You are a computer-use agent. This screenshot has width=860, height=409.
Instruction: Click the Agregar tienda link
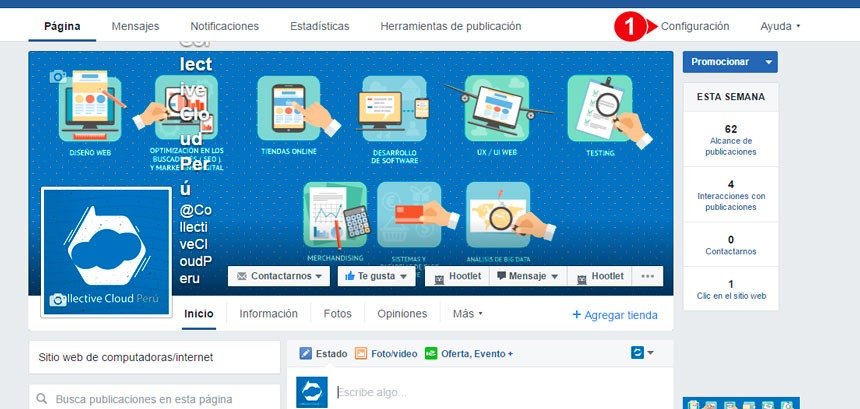(615, 315)
